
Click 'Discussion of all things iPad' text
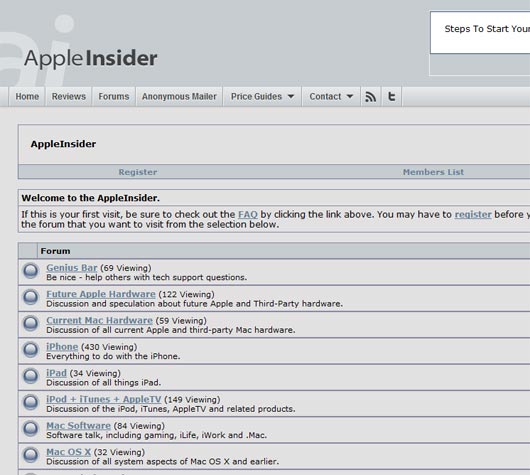click(103, 383)
